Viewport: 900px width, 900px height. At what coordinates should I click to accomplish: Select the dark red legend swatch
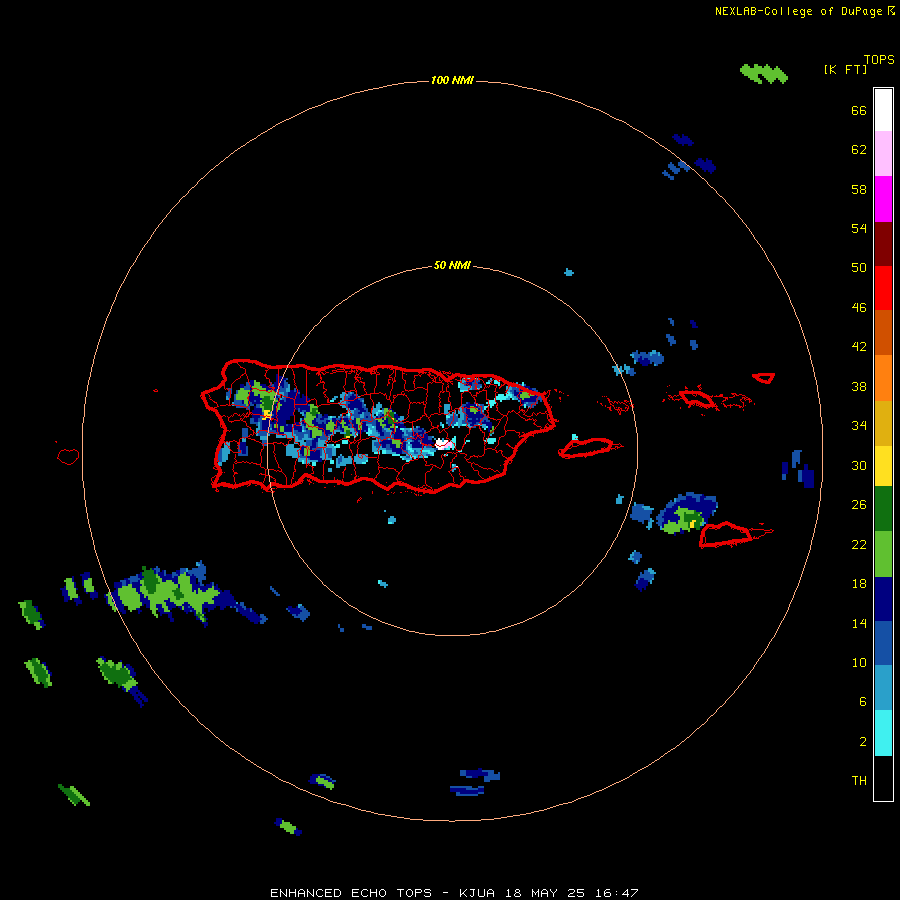tap(883, 243)
